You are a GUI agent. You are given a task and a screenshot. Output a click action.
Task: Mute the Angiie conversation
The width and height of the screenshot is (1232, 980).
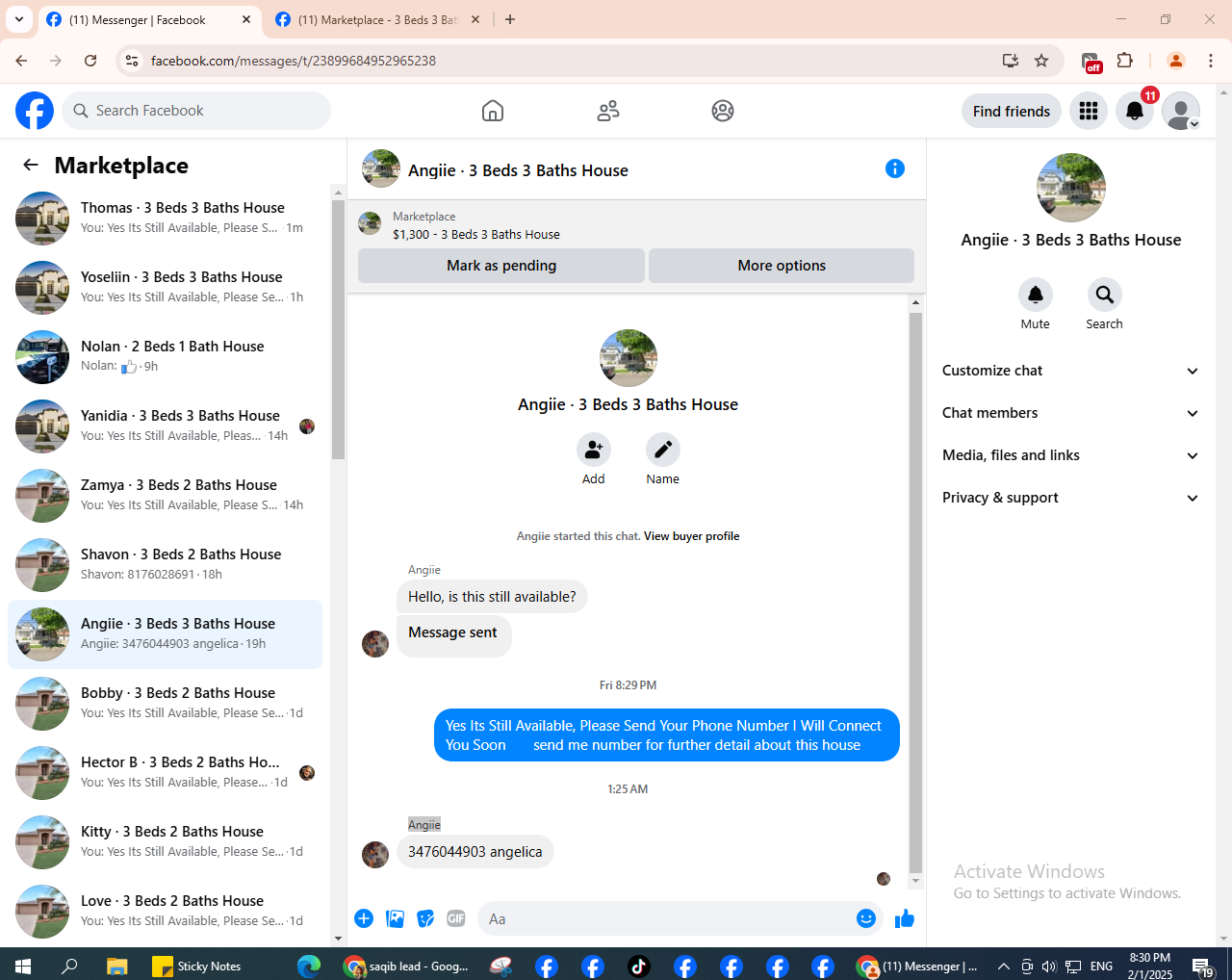click(1036, 295)
